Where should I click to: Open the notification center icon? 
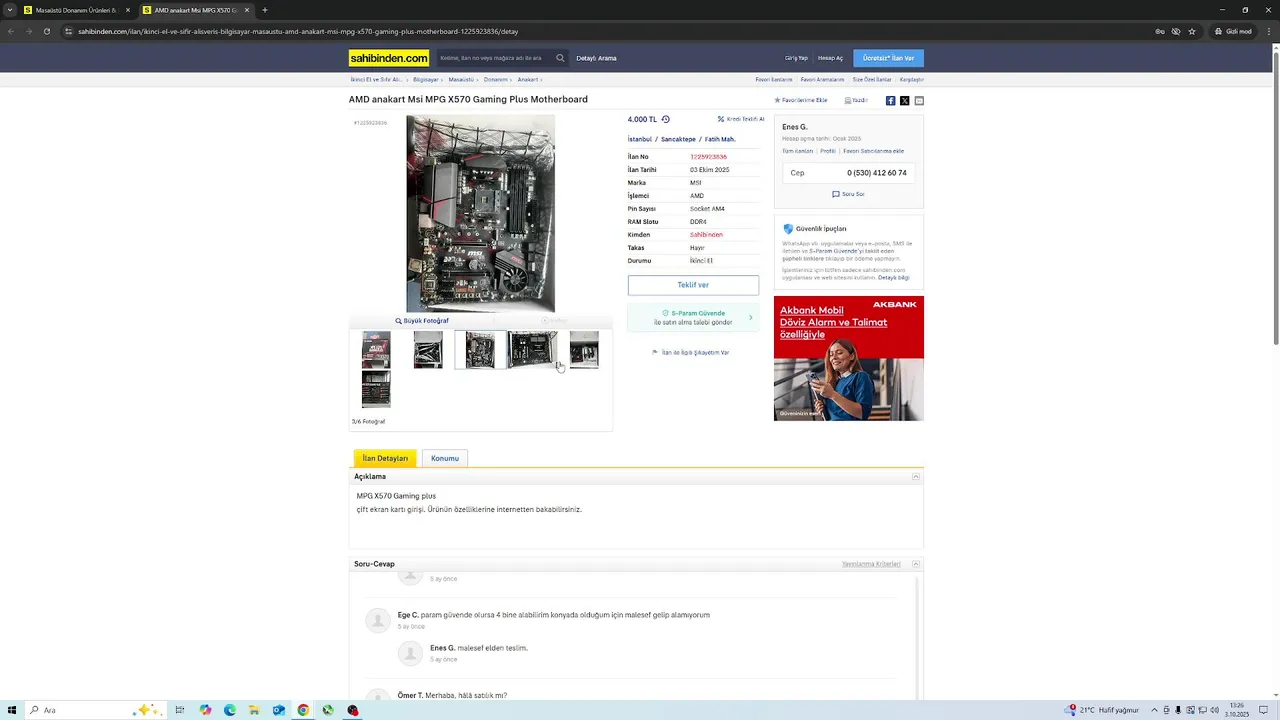pyautogui.click(x=1261, y=710)
